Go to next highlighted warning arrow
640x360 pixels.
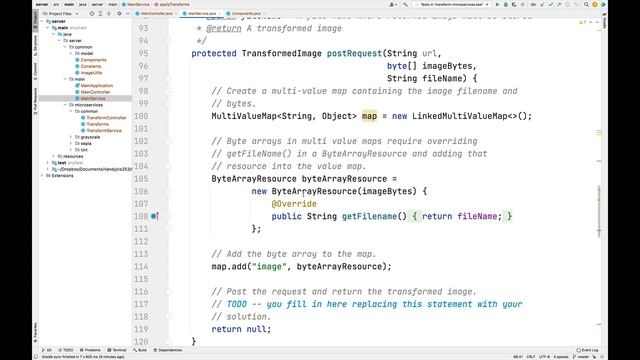596,22
